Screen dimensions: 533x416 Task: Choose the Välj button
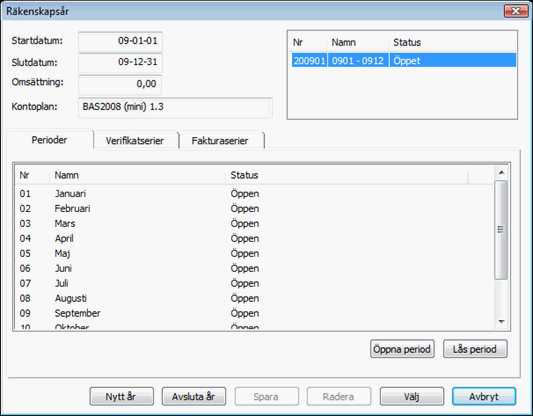(412, 397)
